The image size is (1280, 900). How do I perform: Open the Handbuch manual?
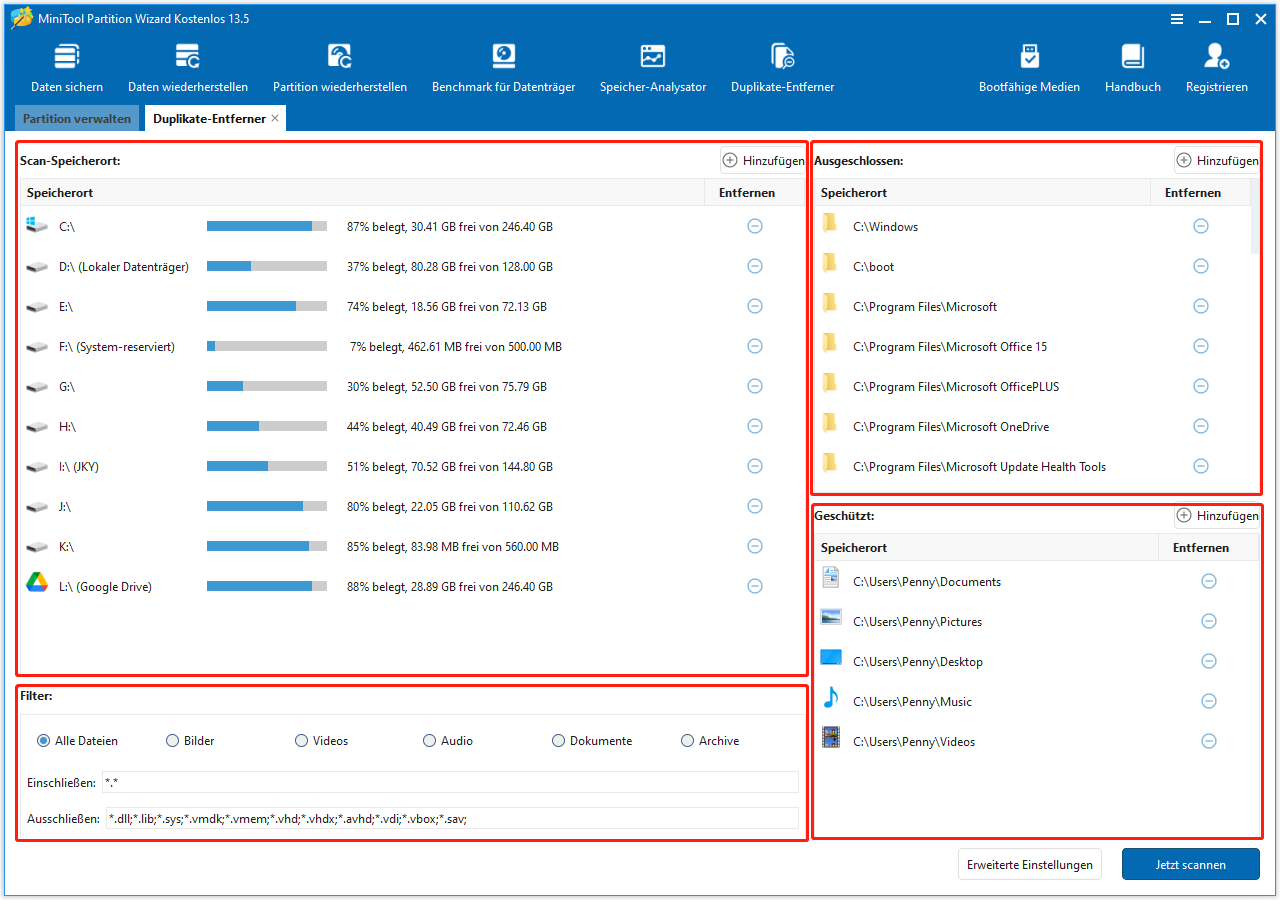coord(1132,66)
